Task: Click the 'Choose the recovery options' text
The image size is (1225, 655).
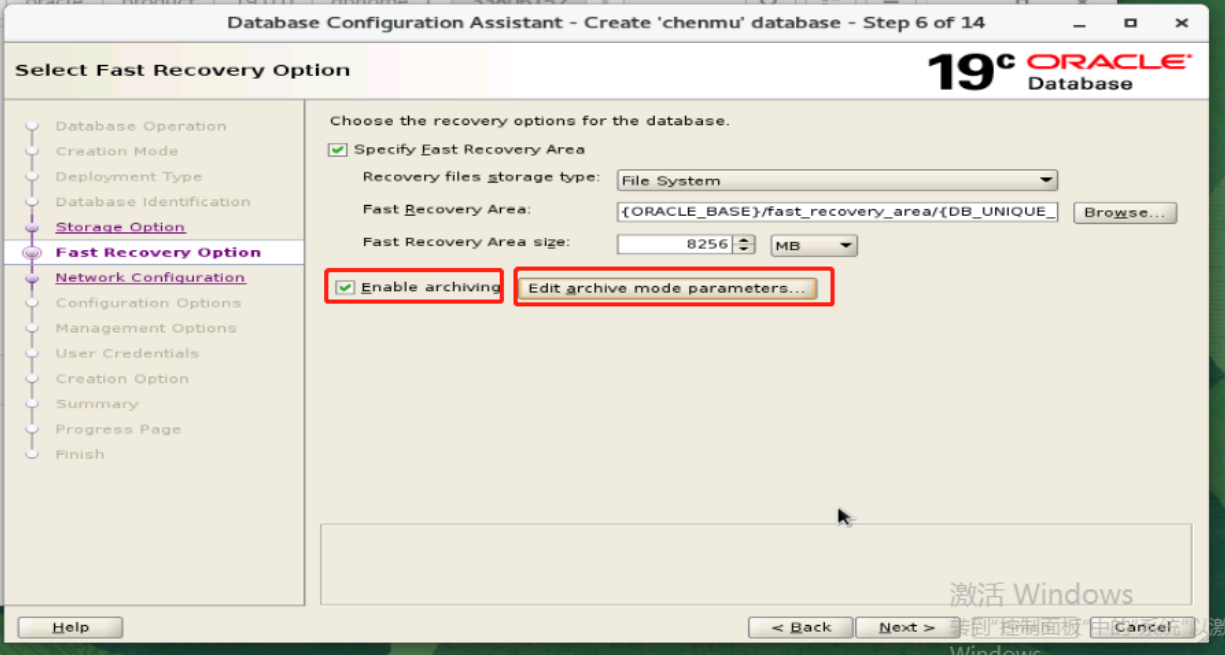Action: pyautogui.click(x=529, y=121)
